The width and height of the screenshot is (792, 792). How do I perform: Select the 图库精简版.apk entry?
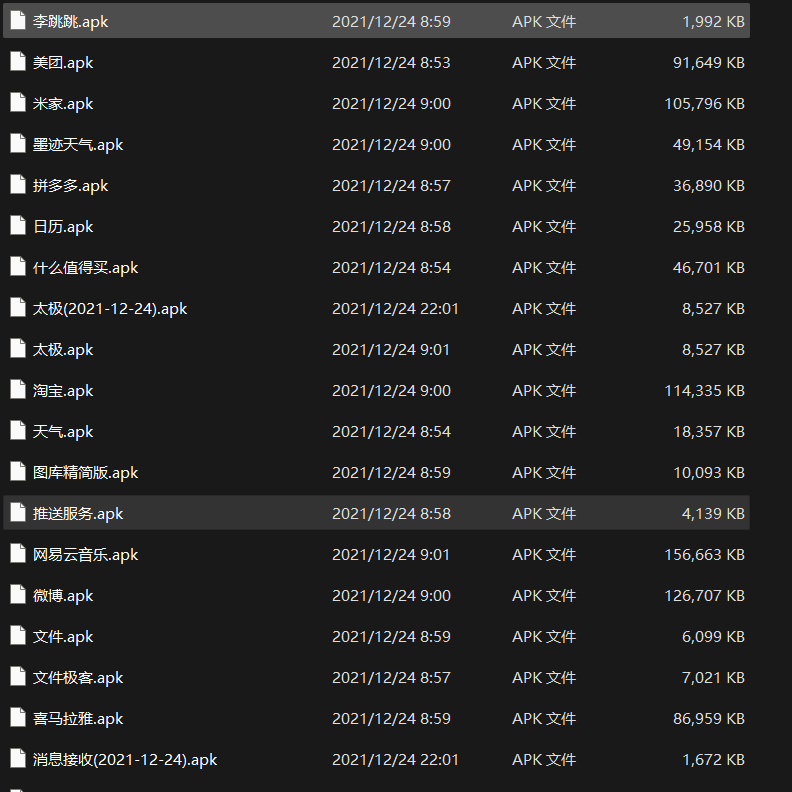tap(85, 472)
